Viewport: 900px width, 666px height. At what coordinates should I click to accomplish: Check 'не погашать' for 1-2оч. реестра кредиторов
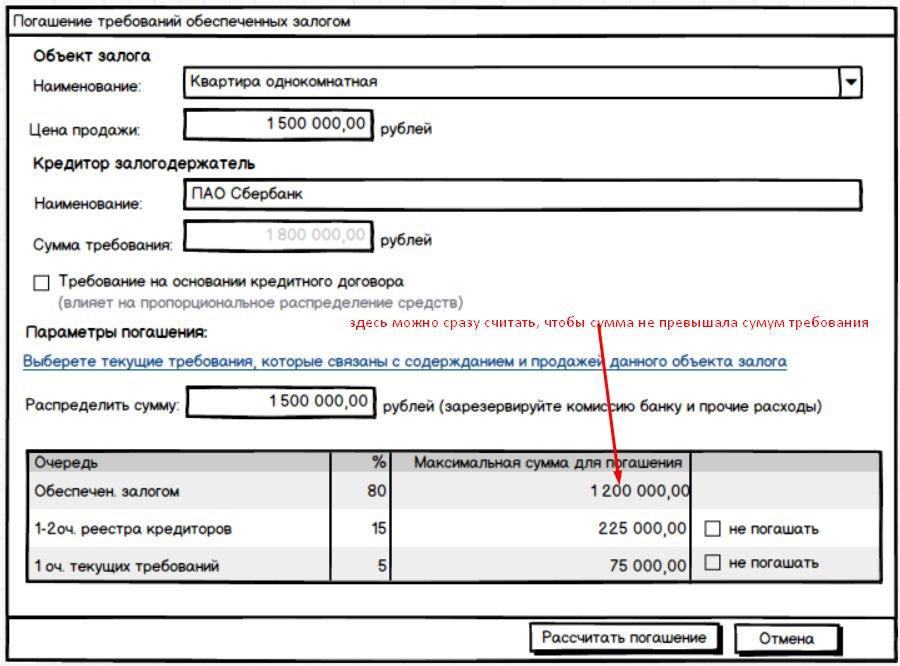pos(713,528)
